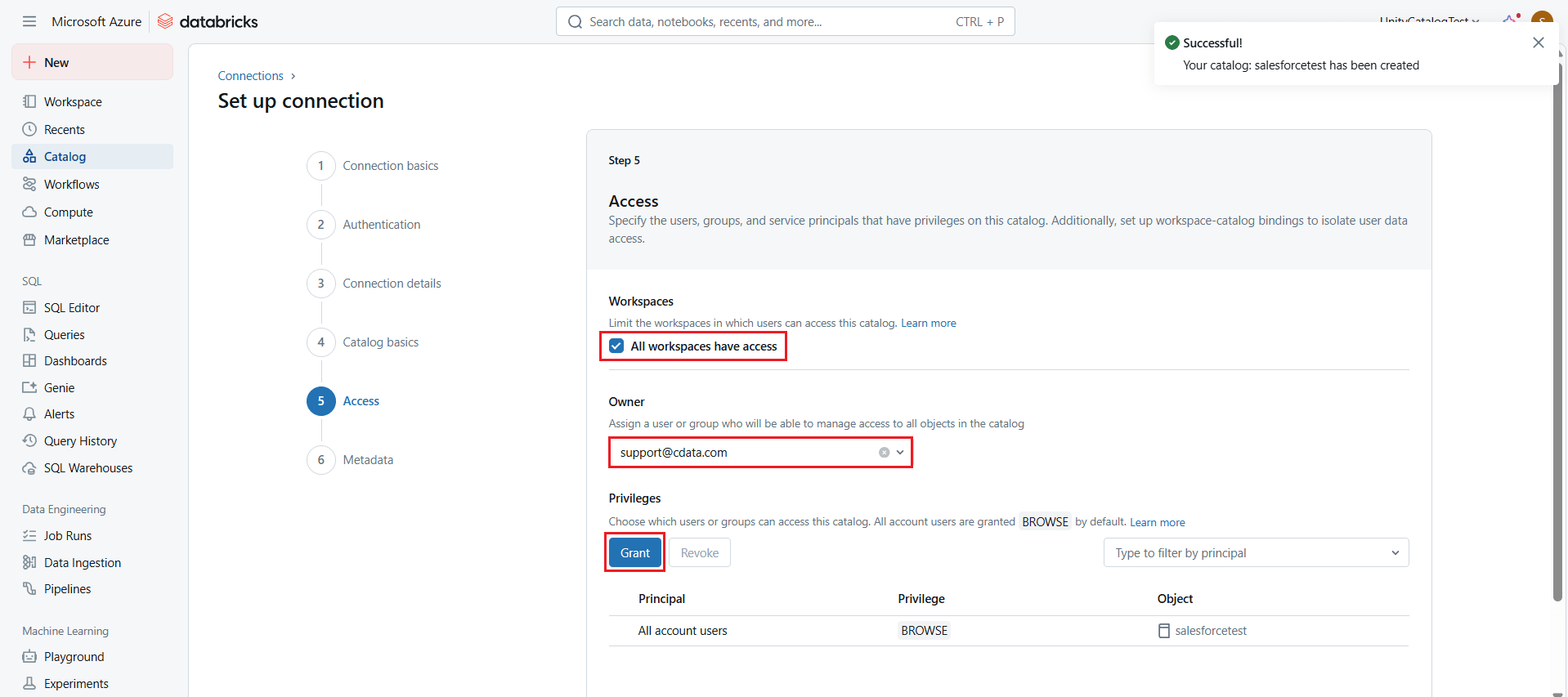
Task: Click the Revoke button
Action: click(x=700, y=553)
